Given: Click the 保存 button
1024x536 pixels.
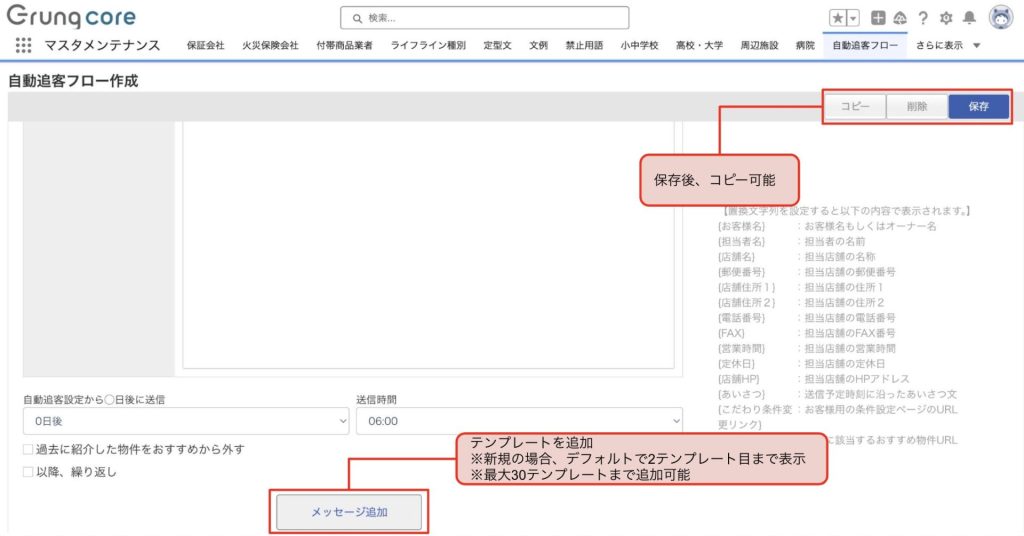Looking at the screenshot, I should (x=978, y=107).
